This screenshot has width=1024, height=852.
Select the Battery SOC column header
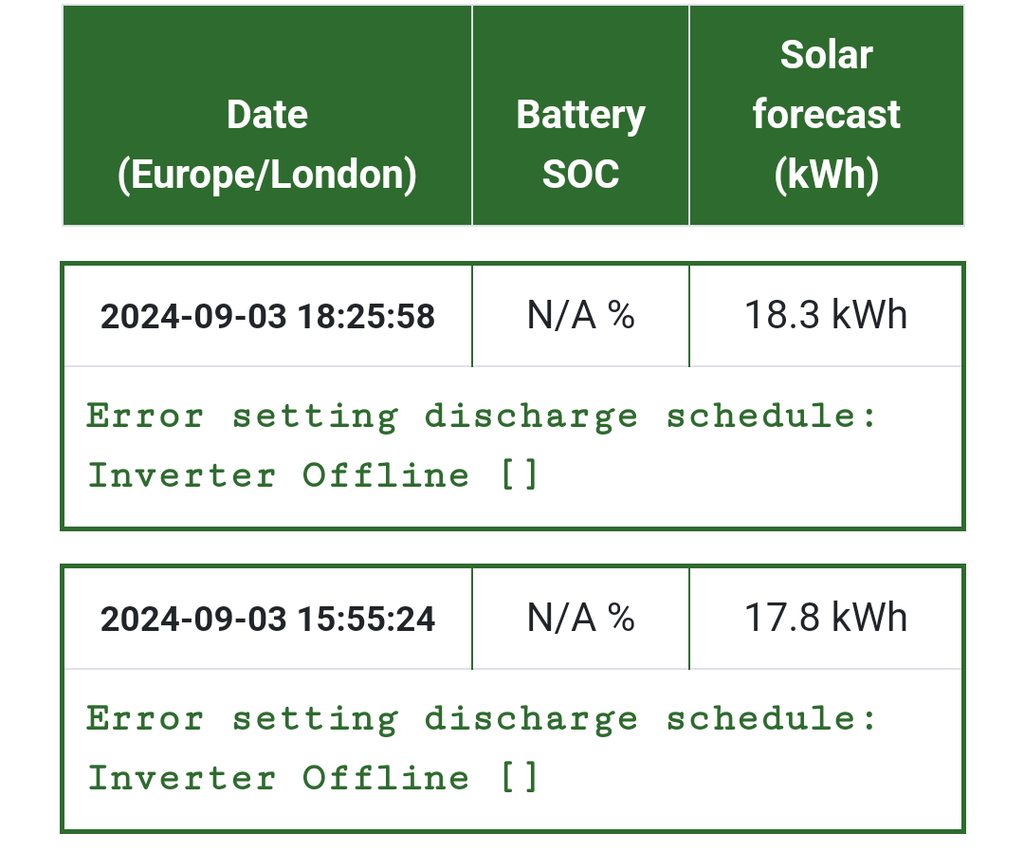tap(580, 145)
